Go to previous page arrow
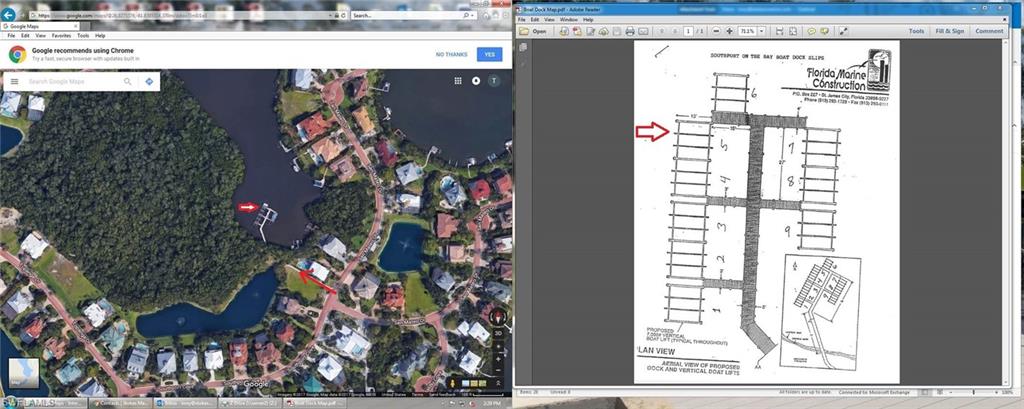The width and height of the screenshot is (1024, 409). tap(662, 31)
